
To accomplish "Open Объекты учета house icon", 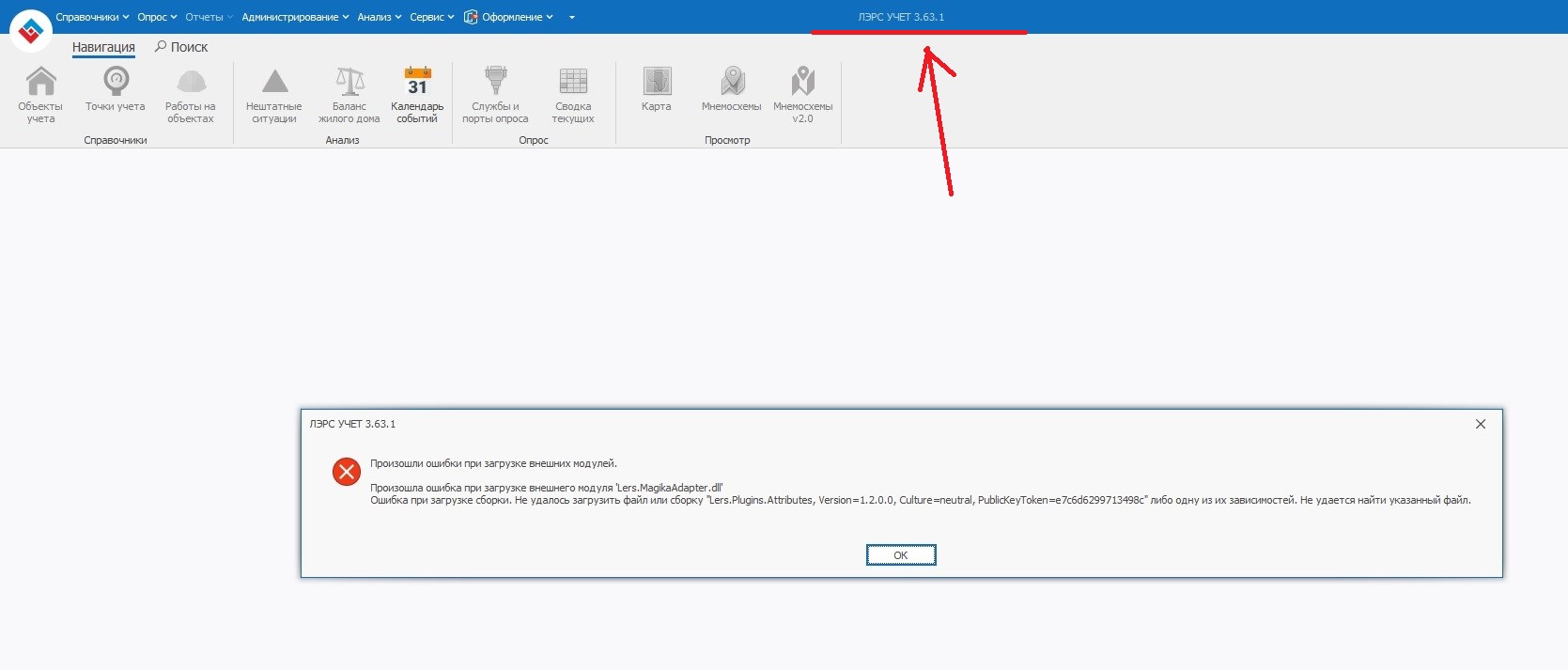I will 40,83.
